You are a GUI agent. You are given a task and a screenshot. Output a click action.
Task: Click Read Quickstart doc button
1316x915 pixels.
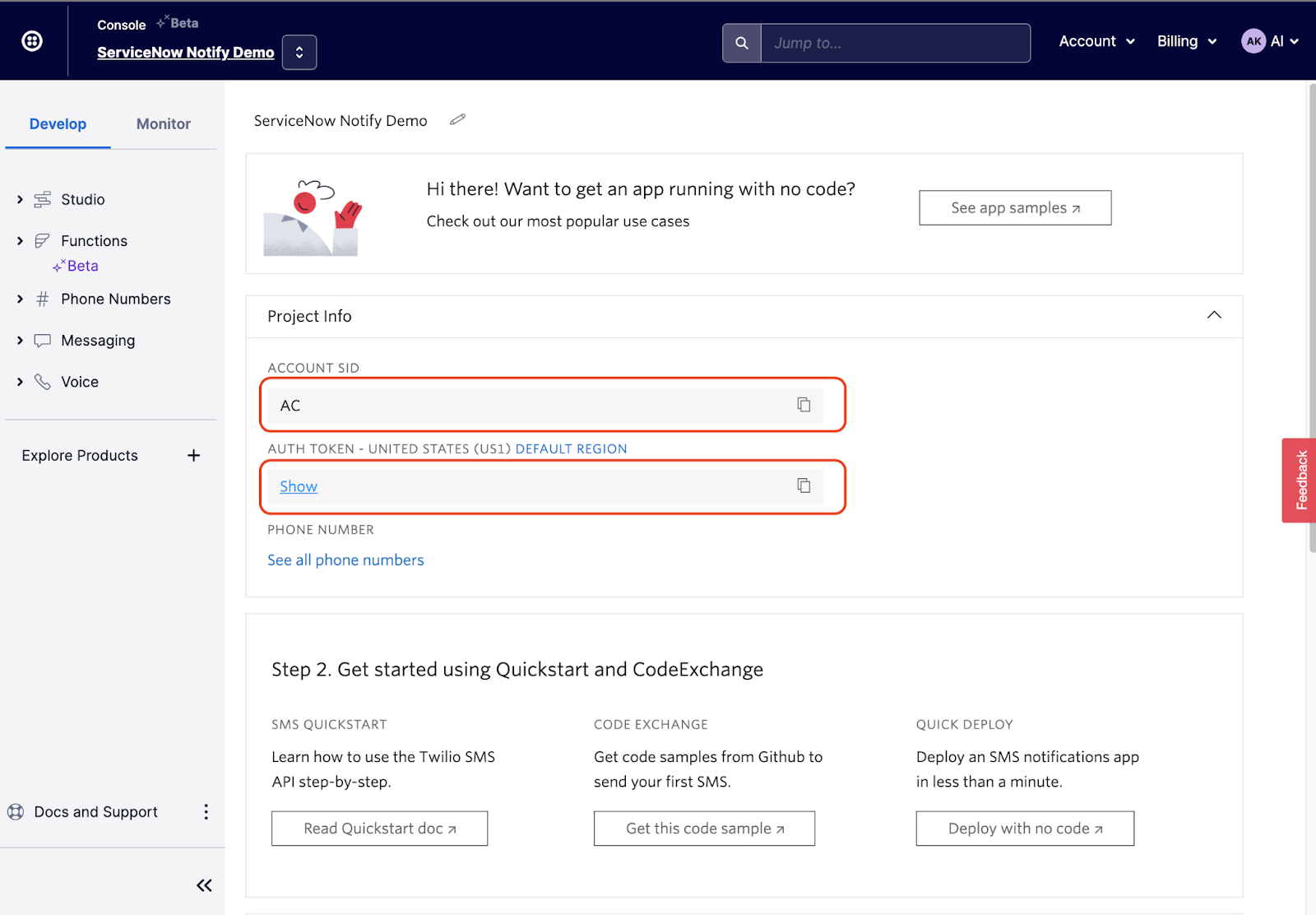point(379,829)
